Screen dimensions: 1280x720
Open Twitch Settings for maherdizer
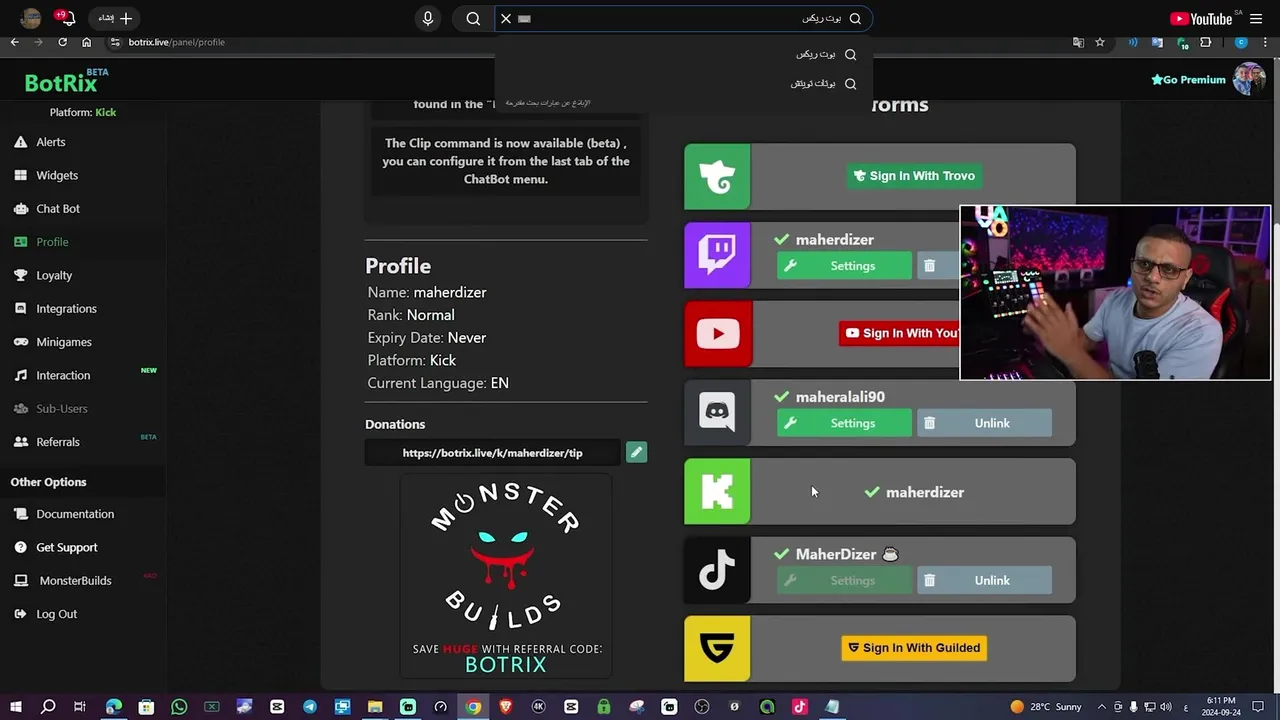(844, 266)
